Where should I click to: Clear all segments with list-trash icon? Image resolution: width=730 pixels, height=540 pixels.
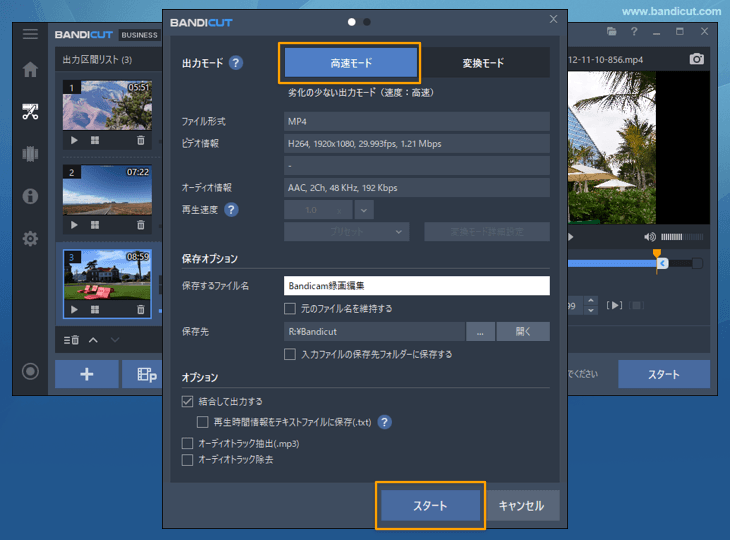[x=71, y=340]
